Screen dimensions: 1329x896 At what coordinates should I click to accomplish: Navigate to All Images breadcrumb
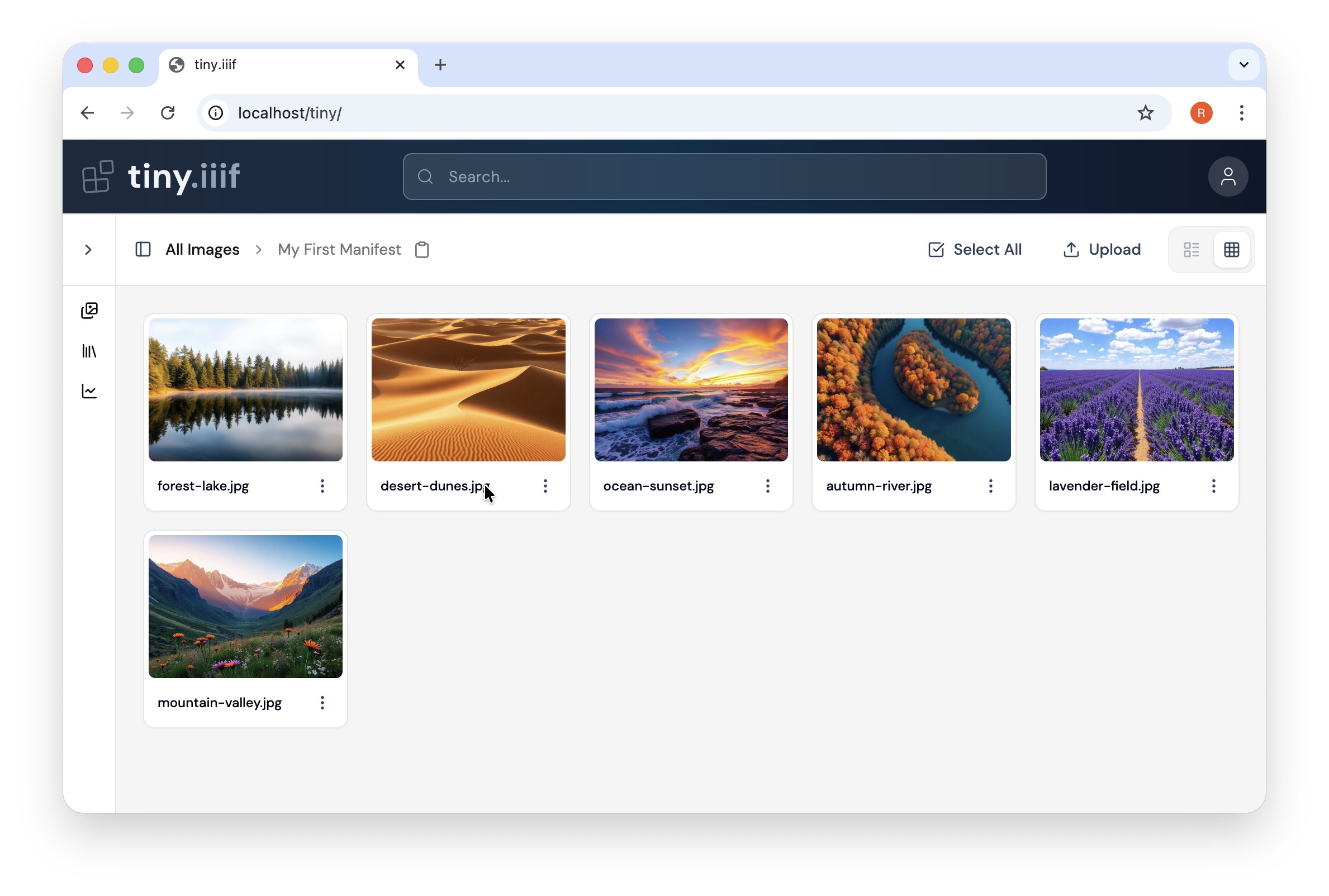coord(202,250)
